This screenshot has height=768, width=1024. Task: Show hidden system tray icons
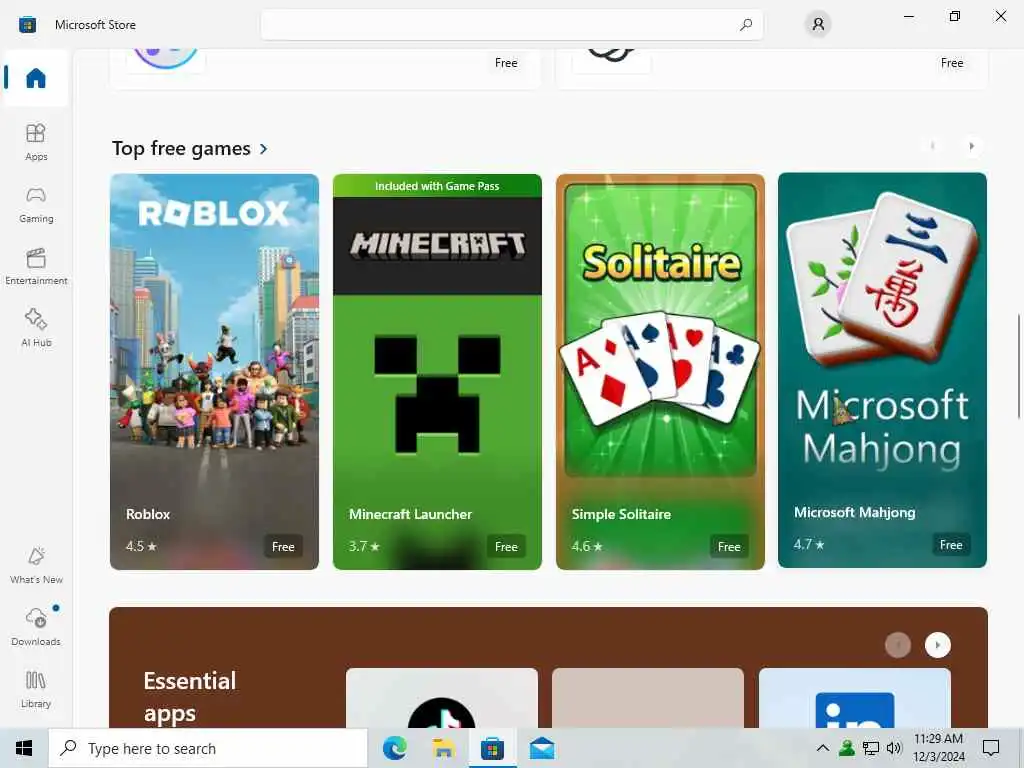823,748
